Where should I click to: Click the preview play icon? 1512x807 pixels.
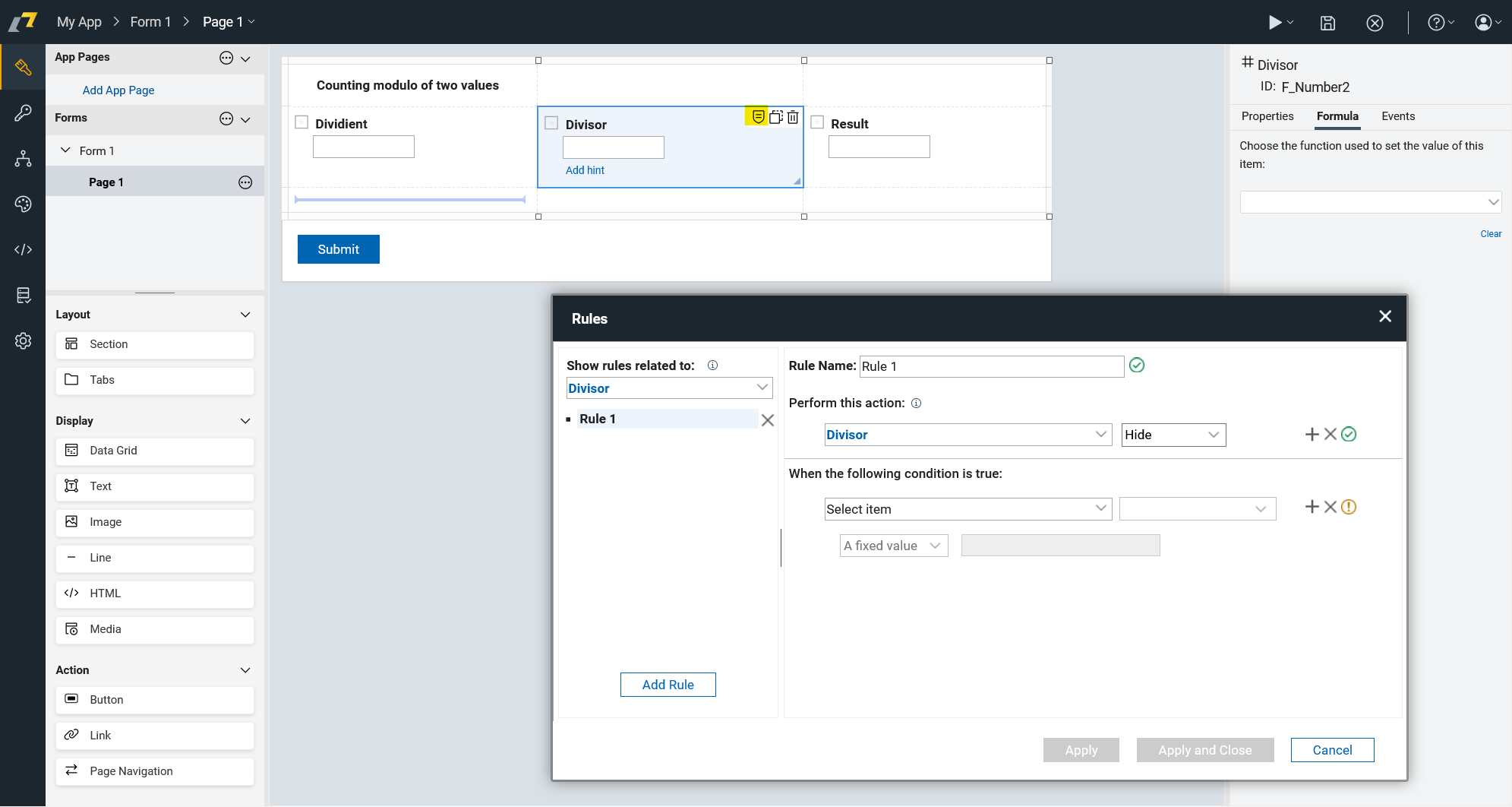click(1275, 23)
